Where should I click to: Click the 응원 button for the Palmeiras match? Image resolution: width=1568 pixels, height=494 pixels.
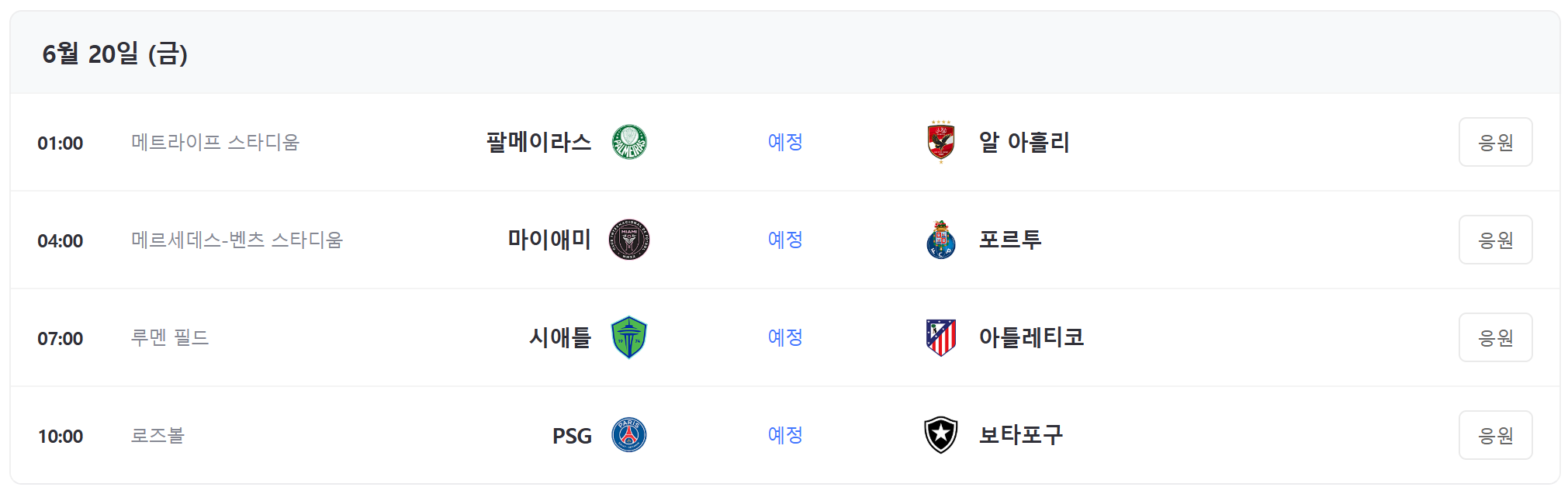(1495, 143)
